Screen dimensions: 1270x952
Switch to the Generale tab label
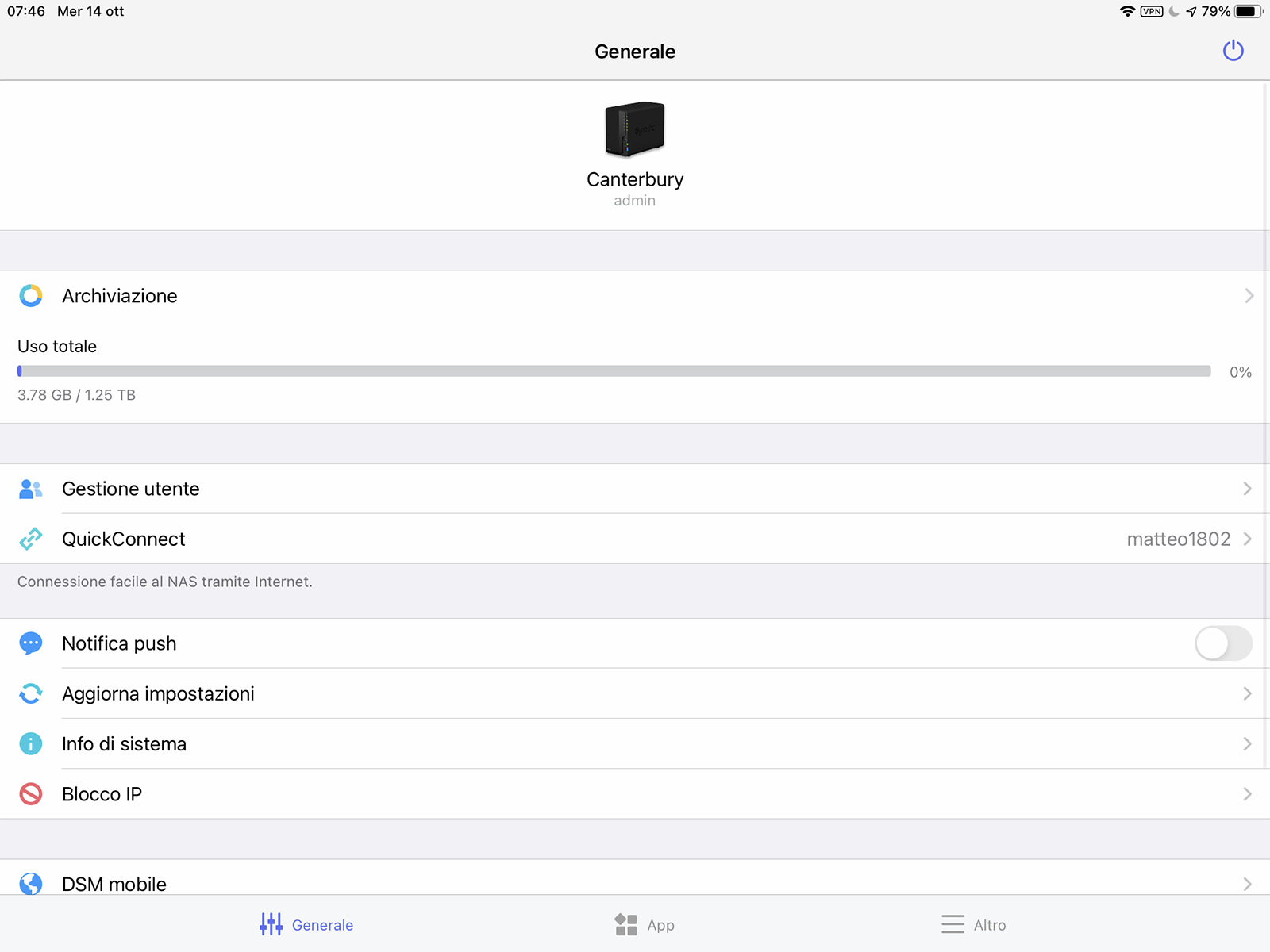pos(322,925)
